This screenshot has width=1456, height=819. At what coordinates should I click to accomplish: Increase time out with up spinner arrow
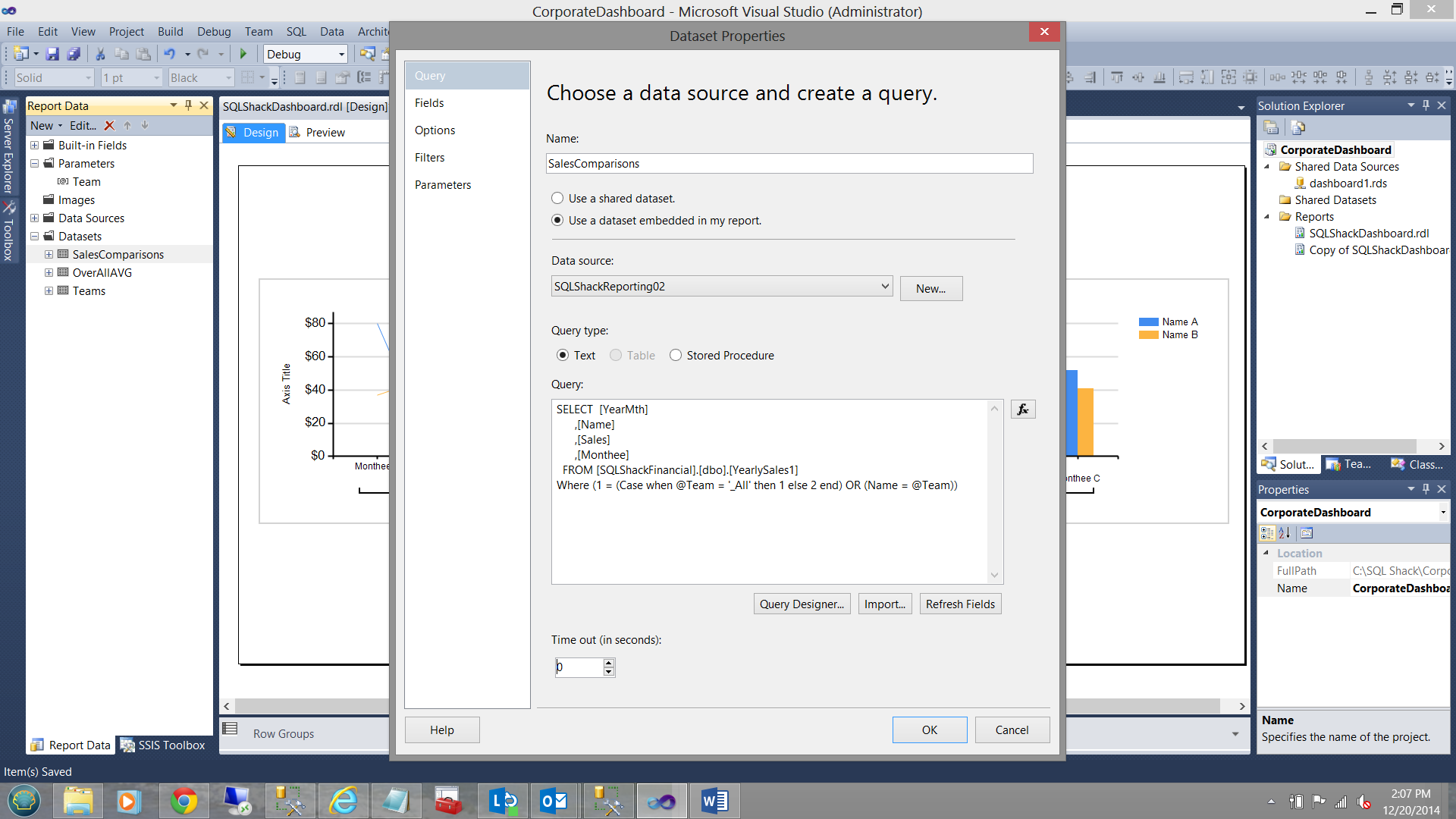click(608, 663)
